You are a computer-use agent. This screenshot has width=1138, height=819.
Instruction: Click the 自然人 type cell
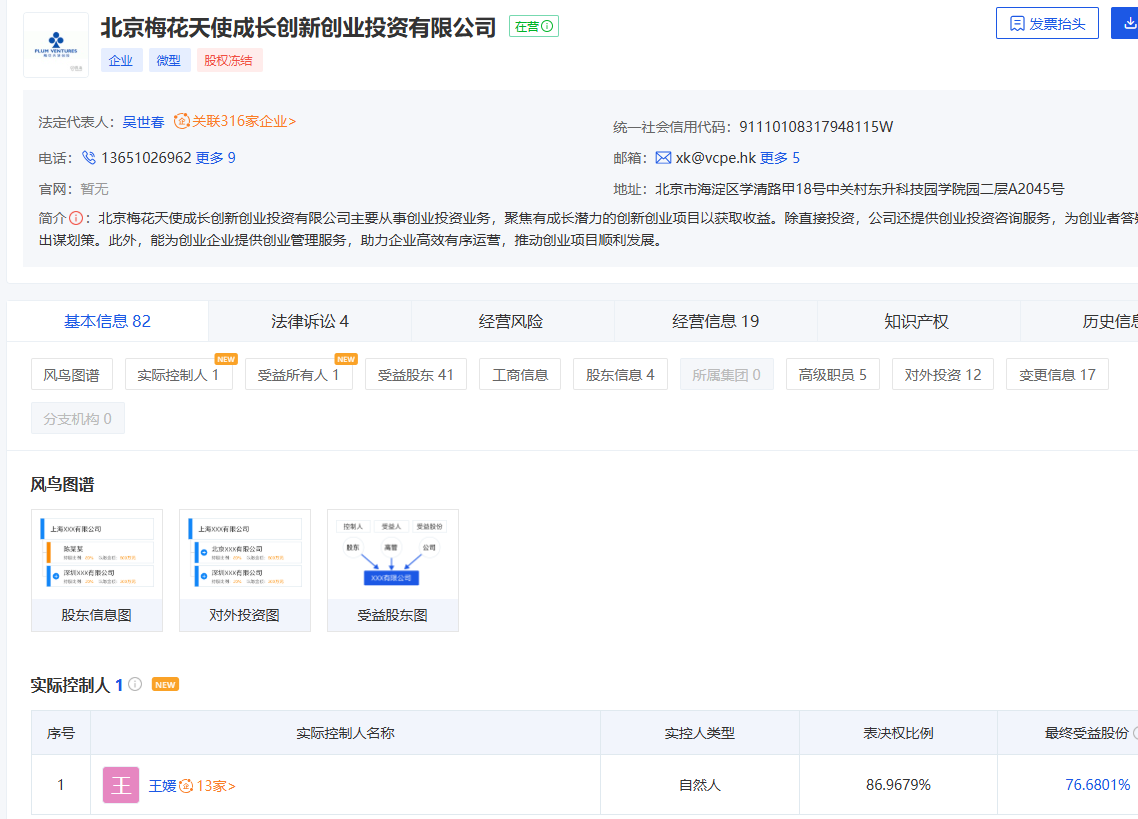click(700, 785)
